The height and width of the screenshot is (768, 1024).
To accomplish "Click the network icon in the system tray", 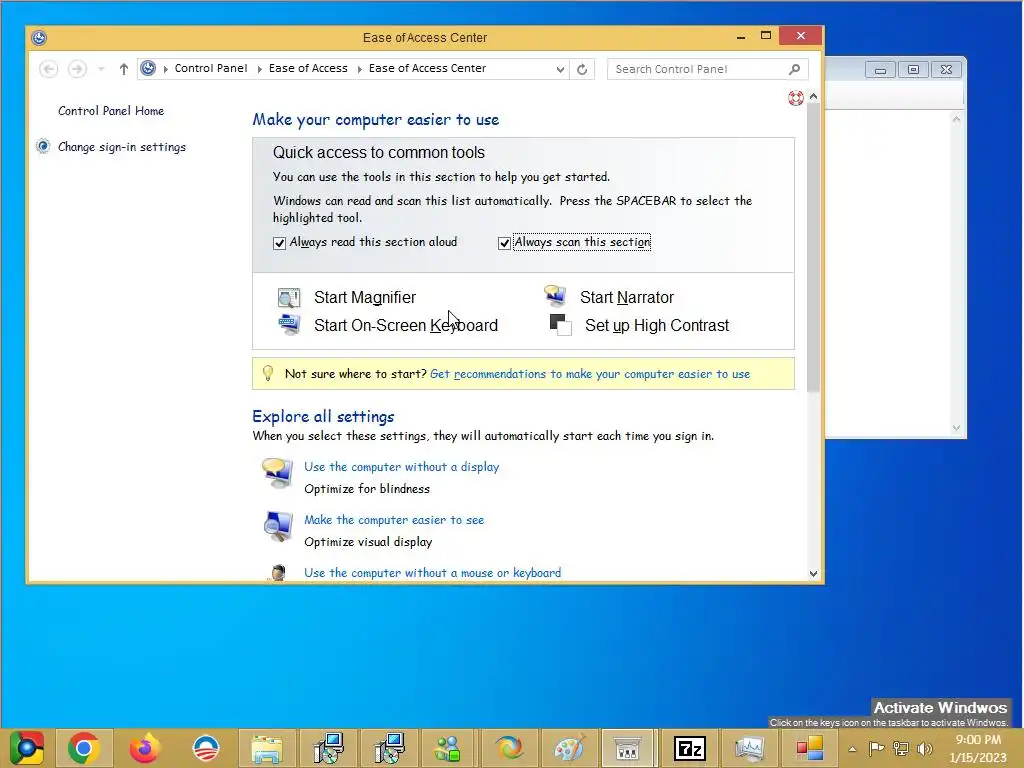I will 901,749.
